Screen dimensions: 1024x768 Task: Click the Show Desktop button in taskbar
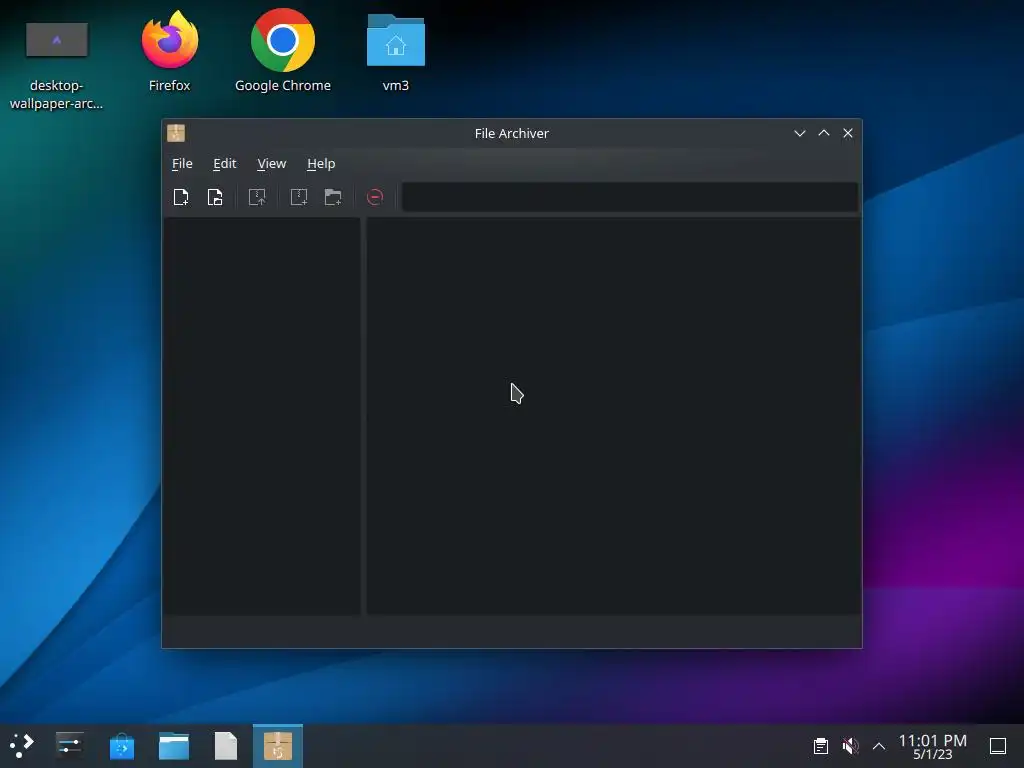coord(998,746)
